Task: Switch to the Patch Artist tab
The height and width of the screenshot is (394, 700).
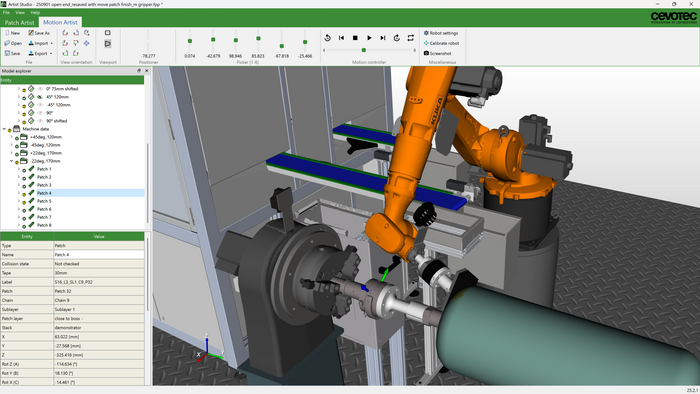Action: point(19,22)
